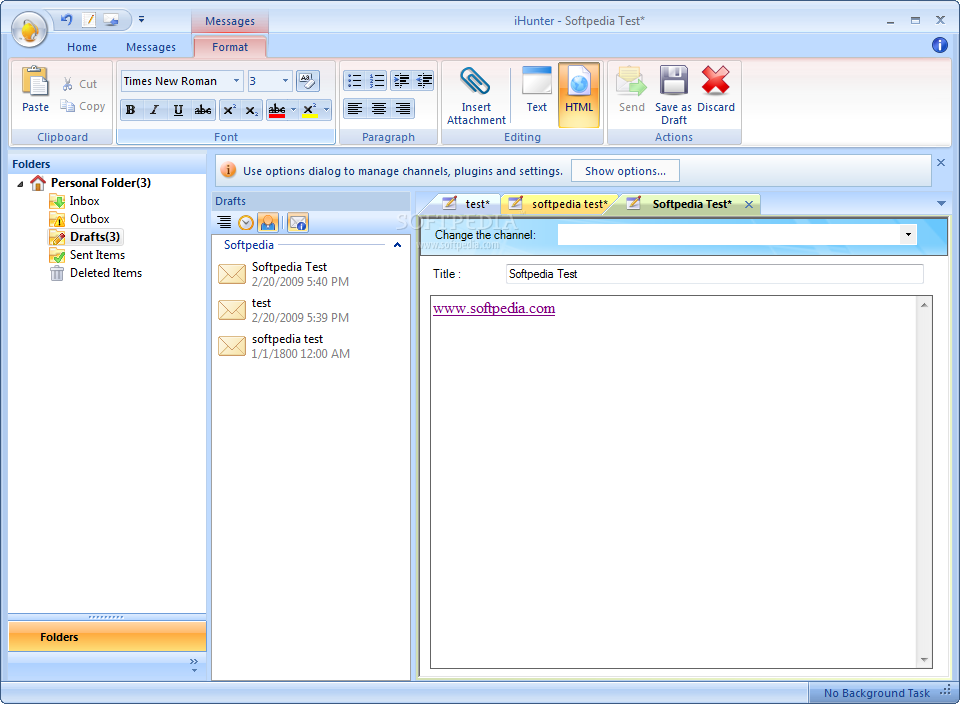
Task: Align paragraph text right
Action: click(403, 109)
